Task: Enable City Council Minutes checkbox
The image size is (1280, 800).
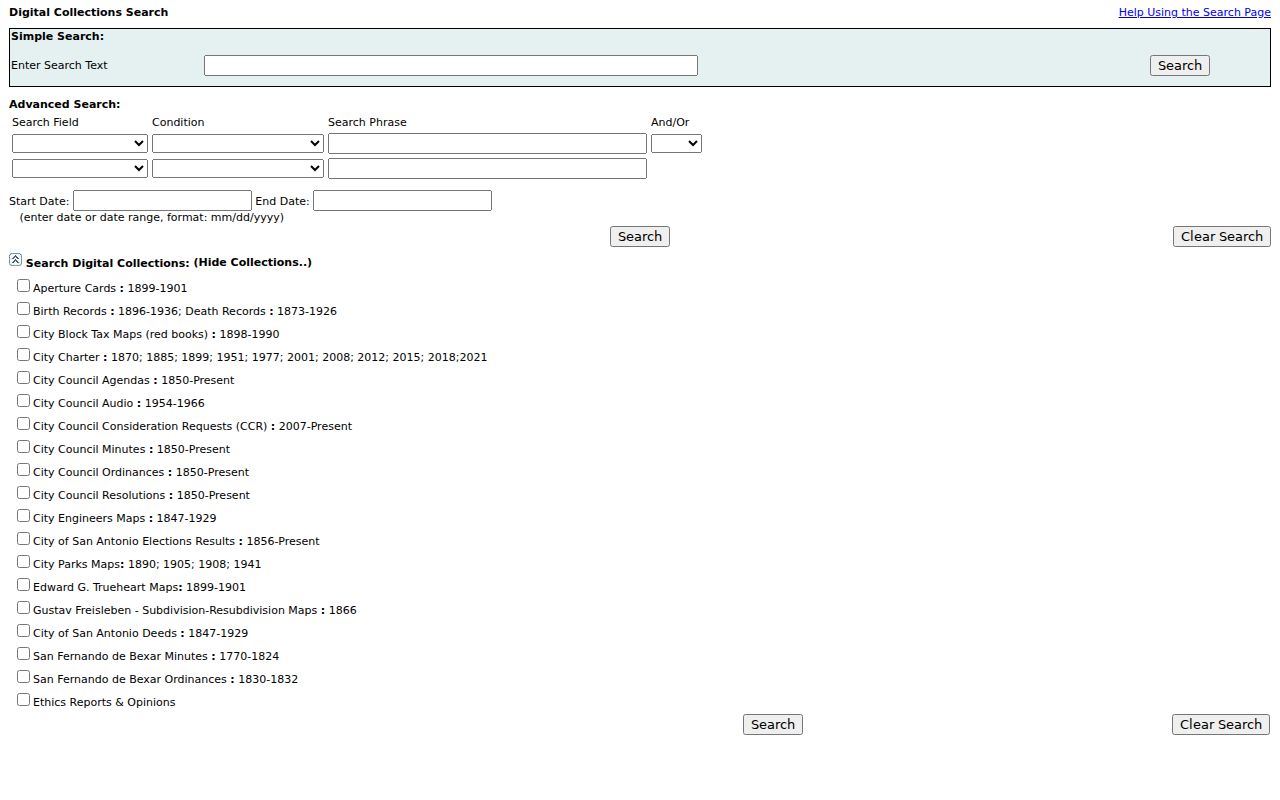Action: click(x=23, y=447)
